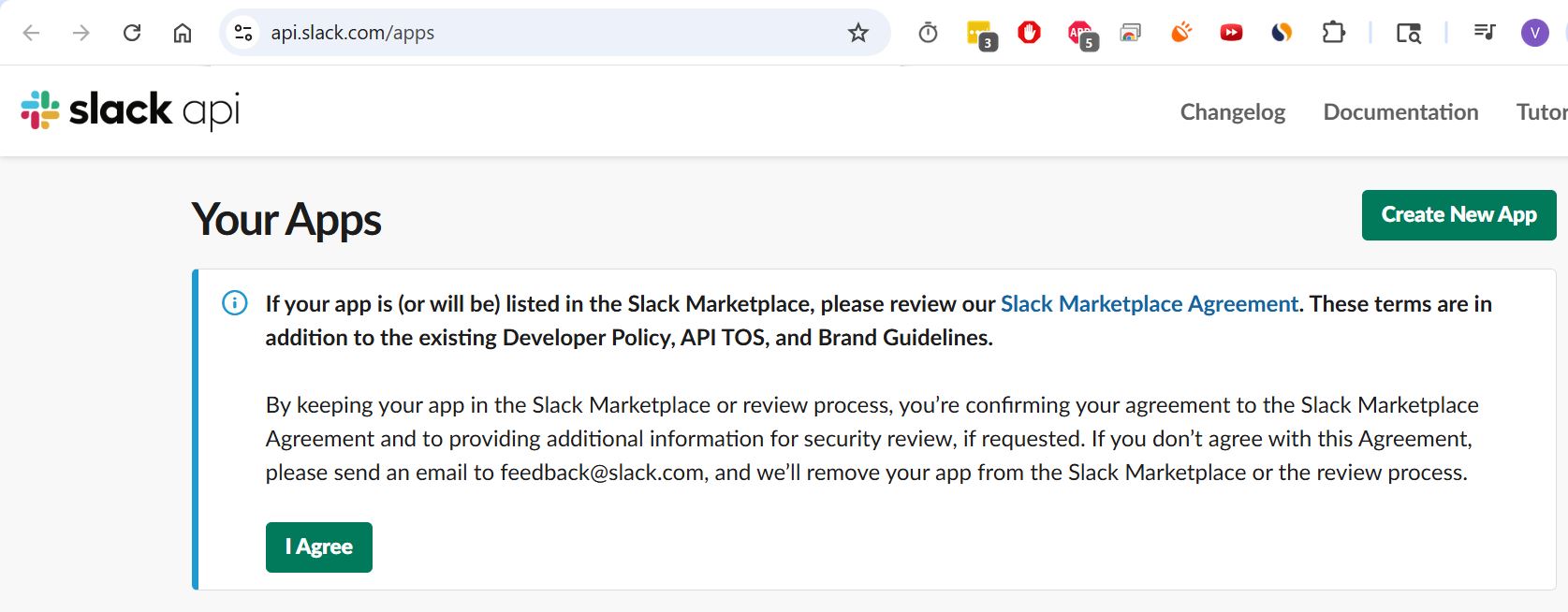Open the yellow extension with badge 3

tap(980, 35)
